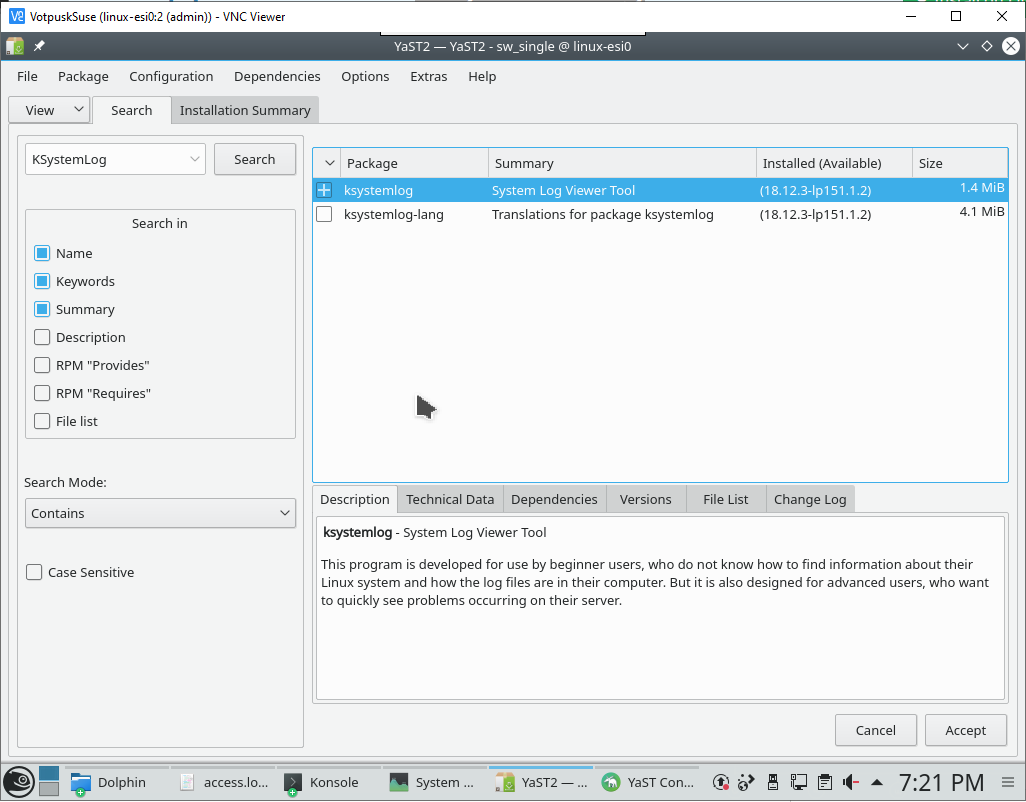Open YaST Control Center taskbar entry
Viewport: 1026px width, 802px height.
pyautogui.click(x=648, y=782)
